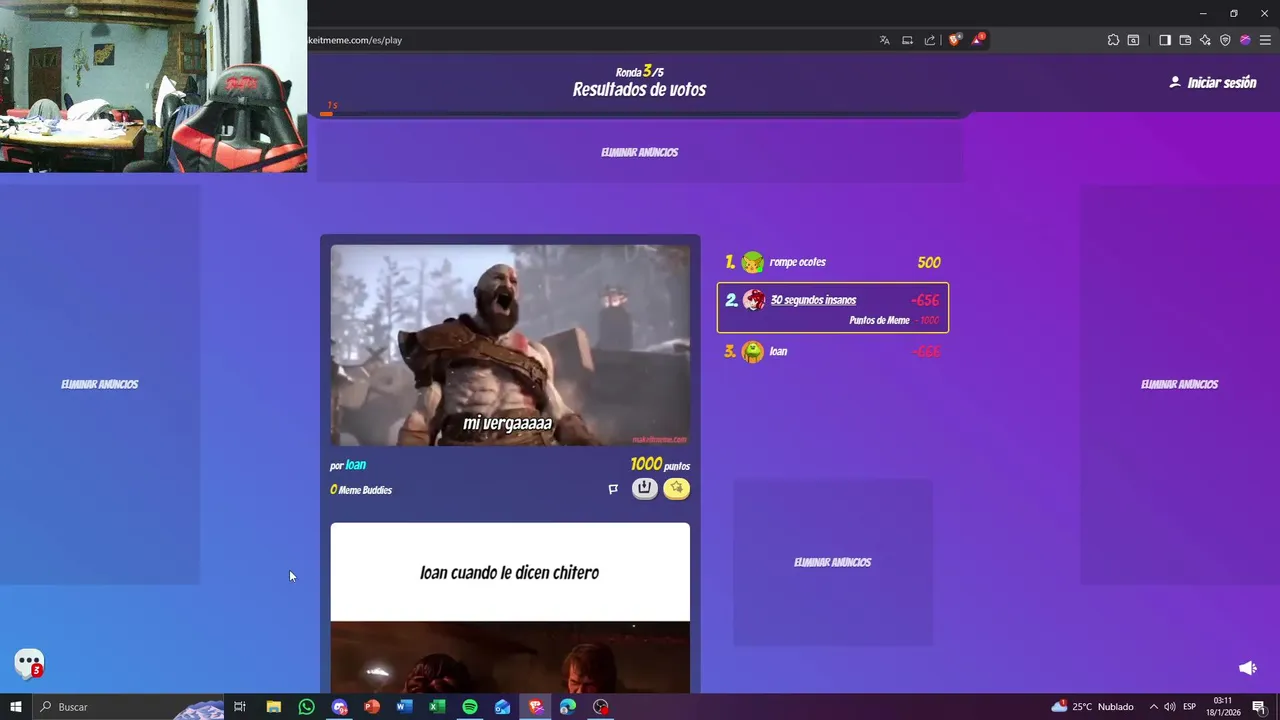Image resolution: width=1280 pixels, height=720 pixels.
Task: Click the taskbar volume speaker icon
Action: pyautogui.click(x=1170, y=707)
